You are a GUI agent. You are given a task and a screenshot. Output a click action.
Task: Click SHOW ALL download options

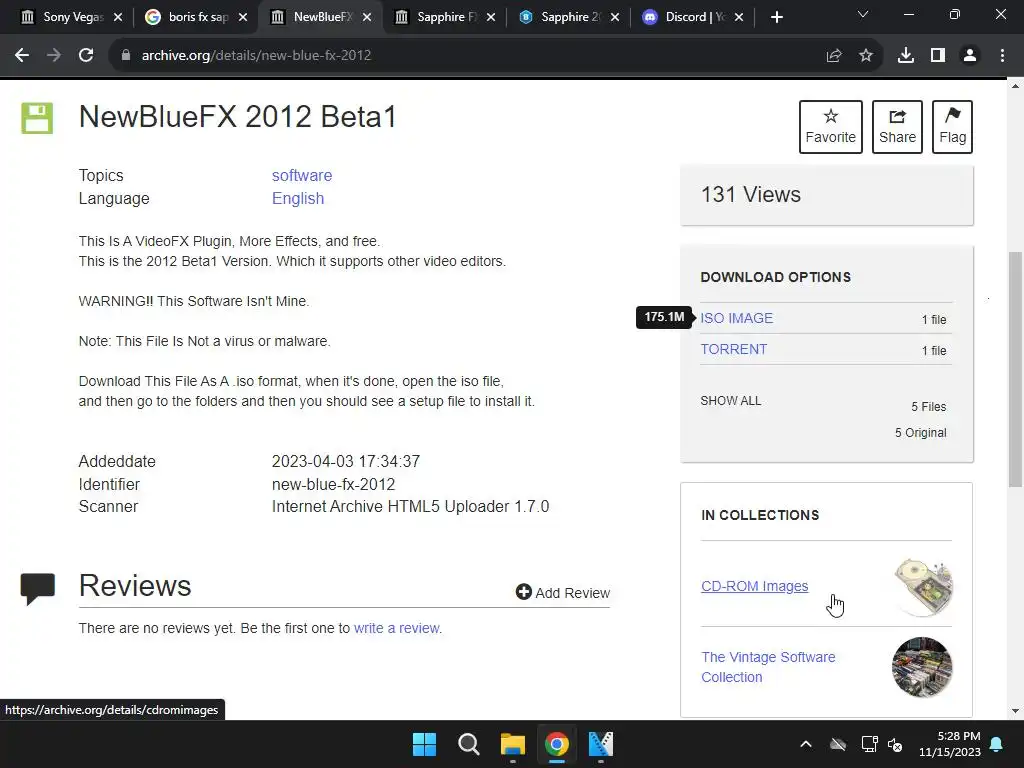[x=731, y=401]
